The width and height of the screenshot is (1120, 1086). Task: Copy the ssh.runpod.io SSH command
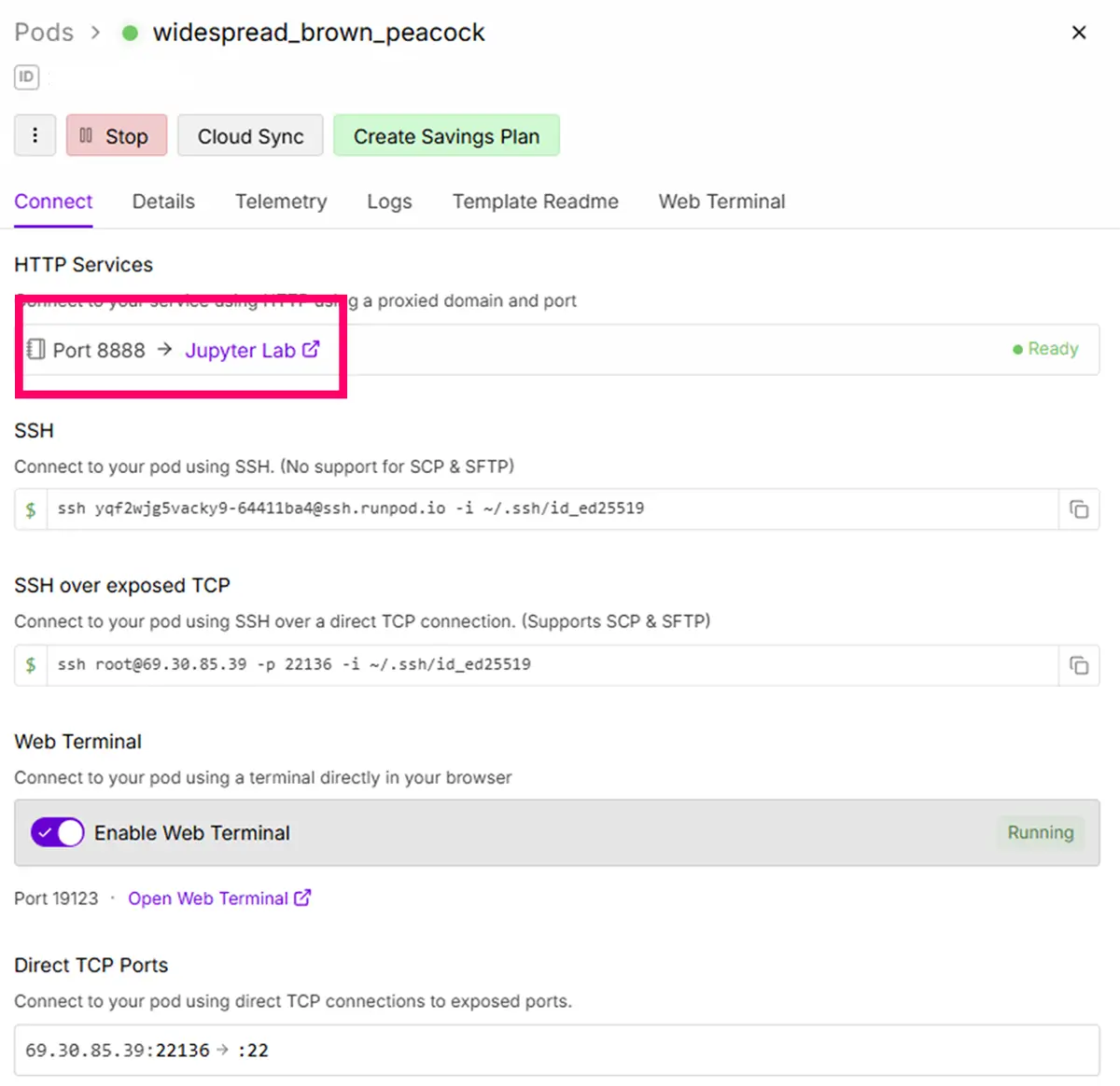1079,509
